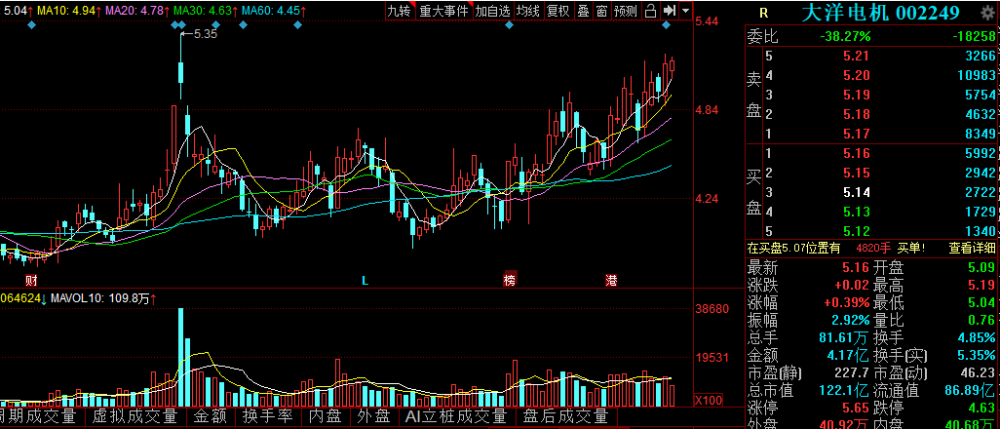The image size is (1000, 429).
Task: Click the 港 marker below the candlesticks
Action: click(x=610, y=281)
